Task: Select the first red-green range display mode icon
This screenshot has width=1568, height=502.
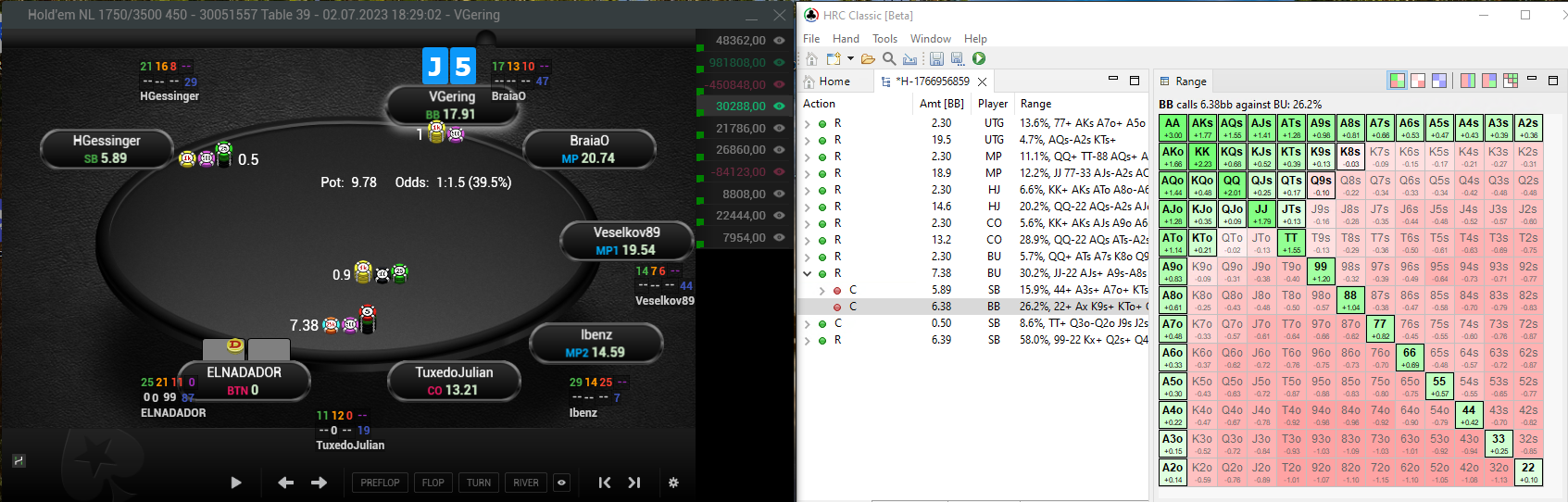Action: click(1397, 81)
